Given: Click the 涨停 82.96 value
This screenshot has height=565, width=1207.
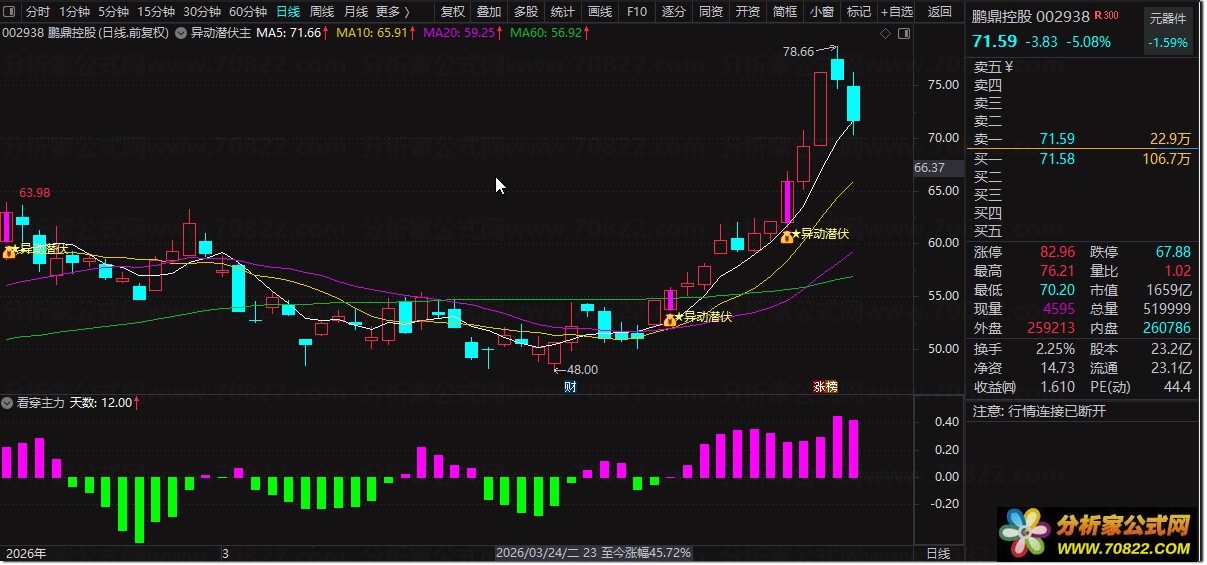Looking at the screenshot, I should (1057, 252).
